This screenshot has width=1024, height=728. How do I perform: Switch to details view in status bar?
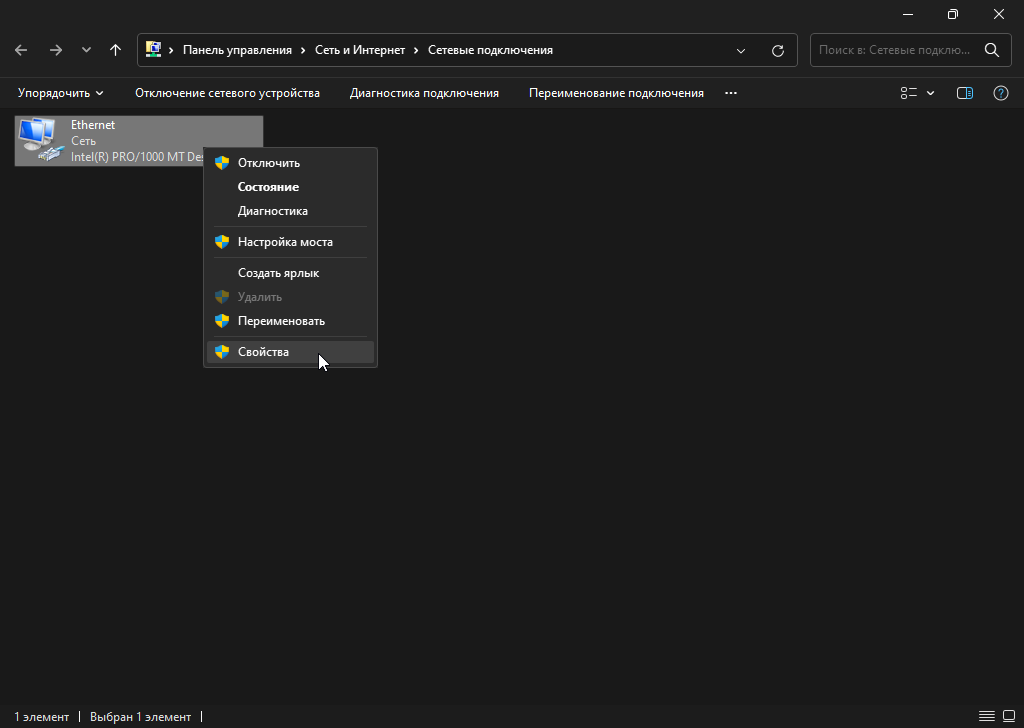(987, 716)
